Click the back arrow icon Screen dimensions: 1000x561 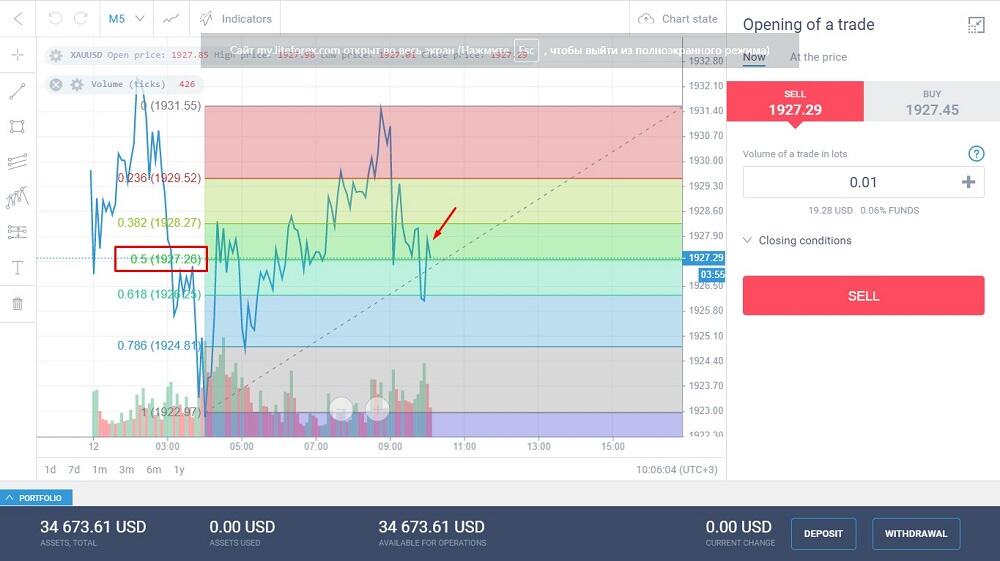click(18, 18)
